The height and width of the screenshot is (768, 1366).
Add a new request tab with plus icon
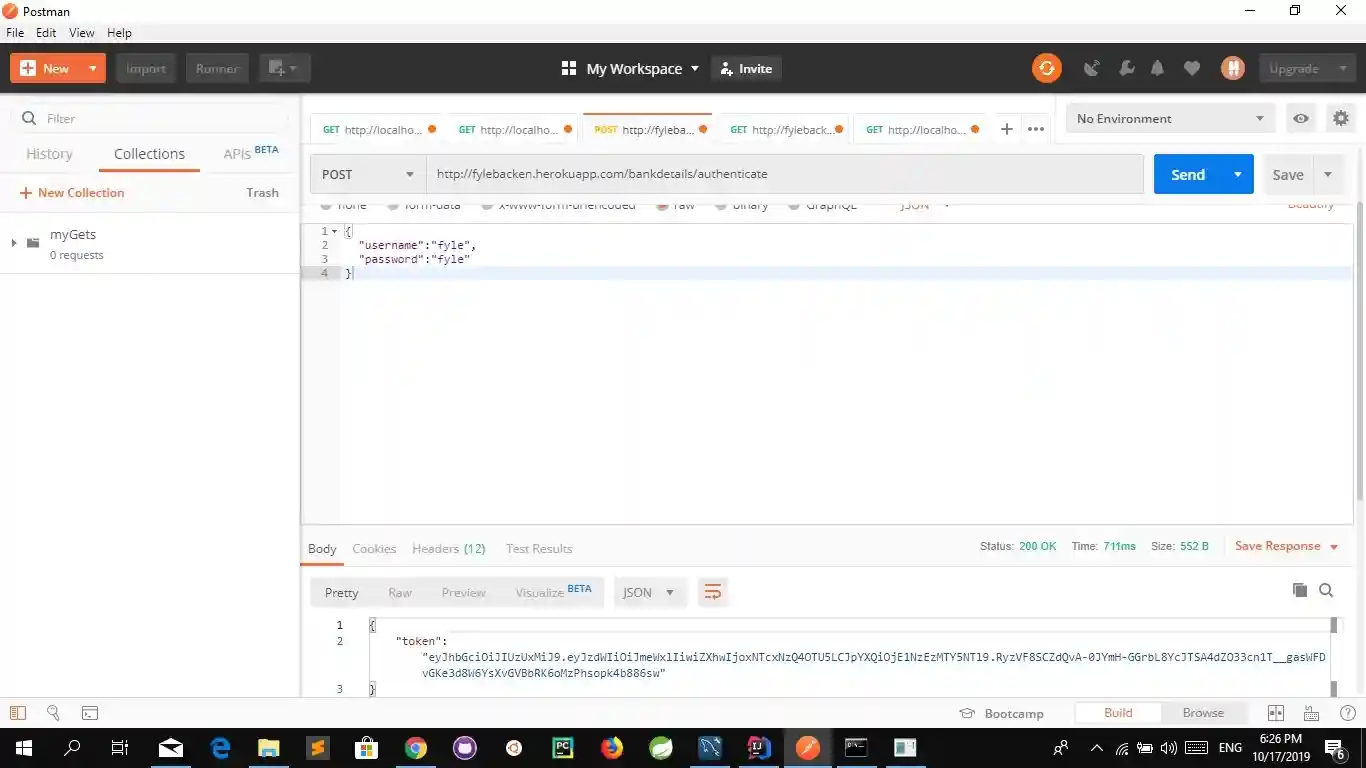[x=1007, y=129]
